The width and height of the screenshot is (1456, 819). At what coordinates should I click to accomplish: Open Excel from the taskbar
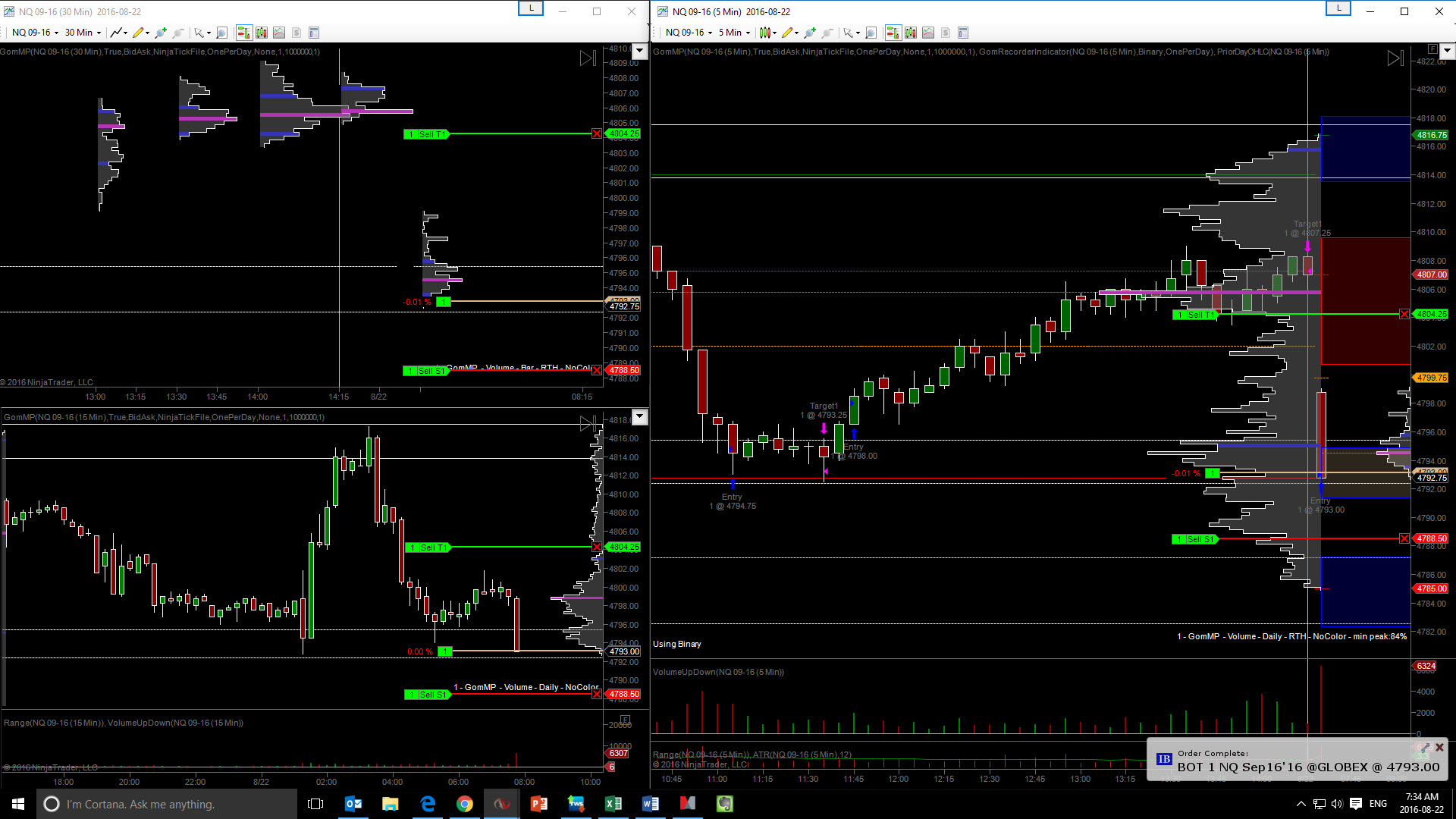pos(613,804)
